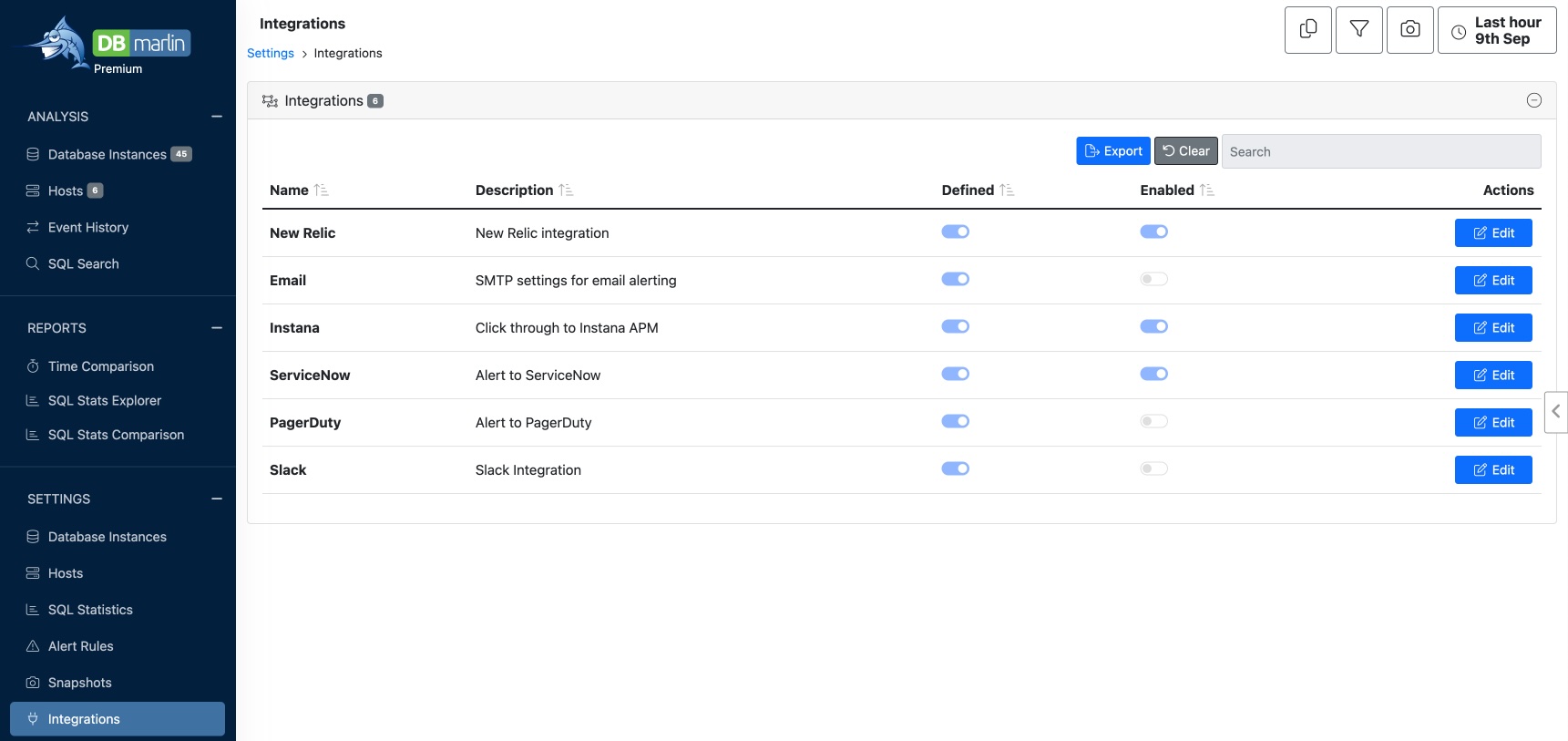Collapse the SETTINGS sidebar section
Screen dimensions: 1568x741
click(x=217, y=499)
